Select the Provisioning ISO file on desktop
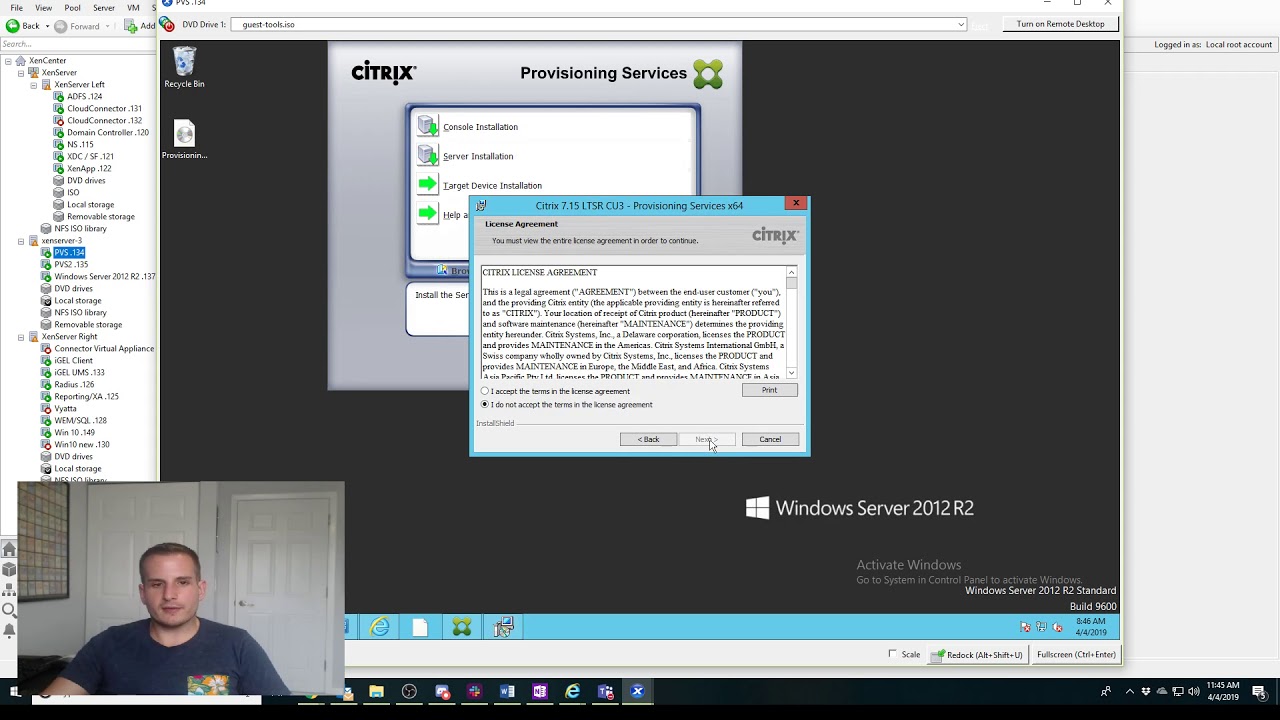This screenshot has height=720, width=1280. (184, 140)
